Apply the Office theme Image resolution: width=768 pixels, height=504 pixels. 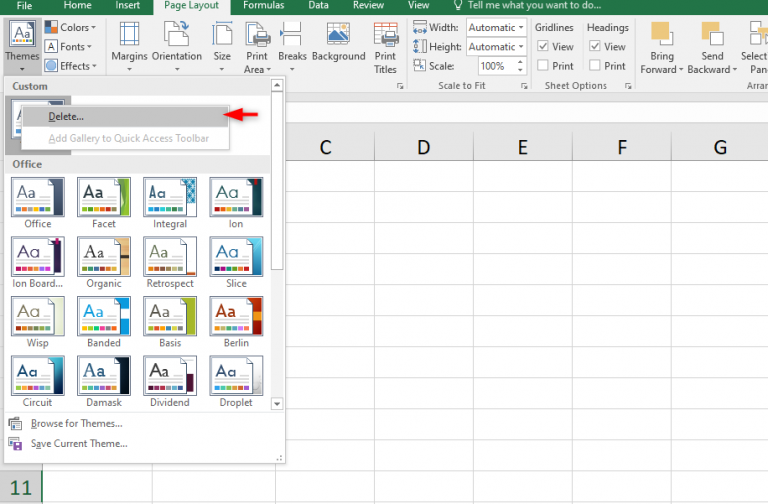pos(38,203)
